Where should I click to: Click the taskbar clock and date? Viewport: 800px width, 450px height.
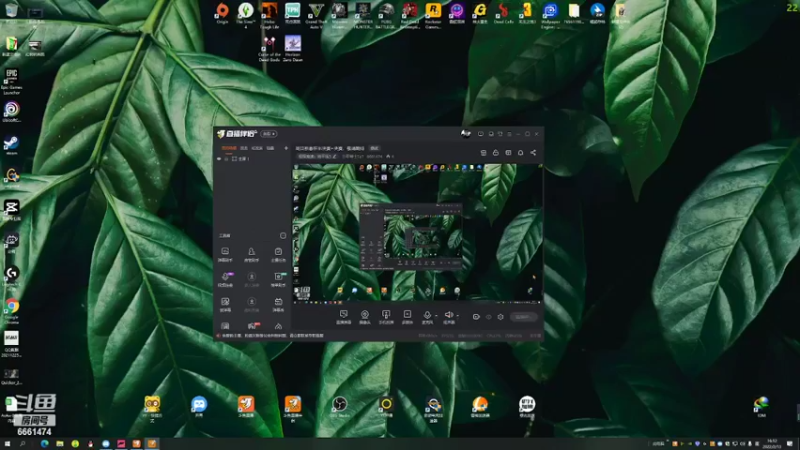point(772,444)
